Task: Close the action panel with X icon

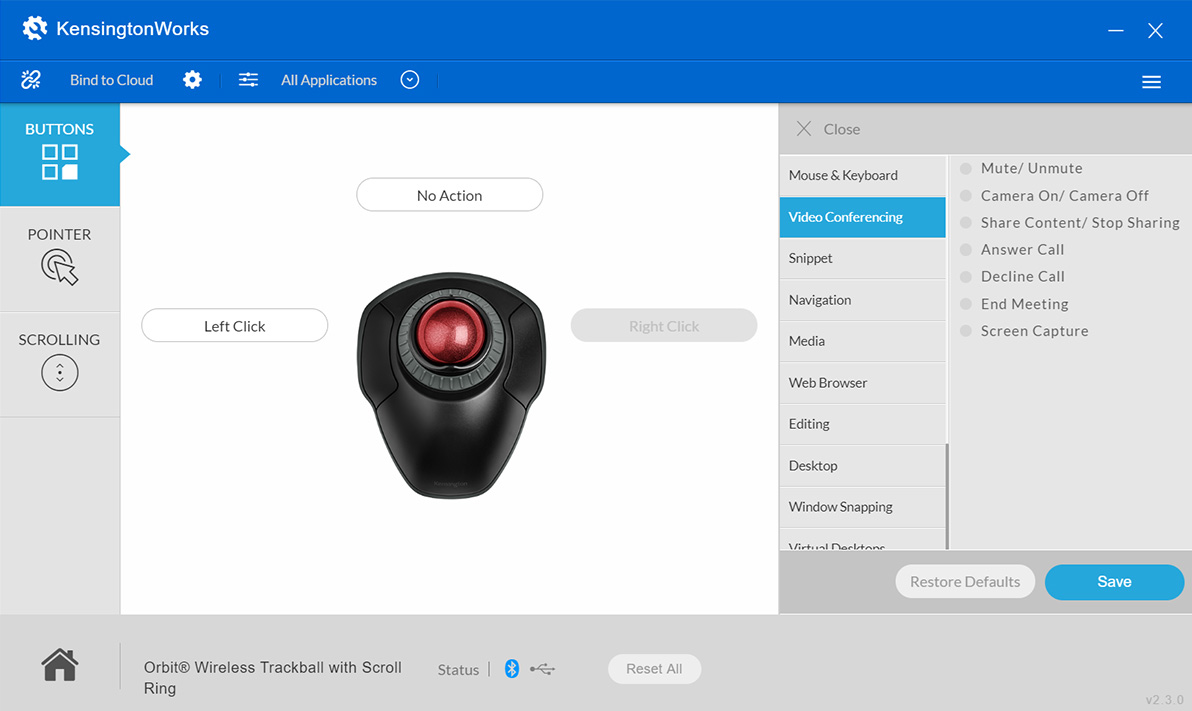Action: tap(804, 129)
